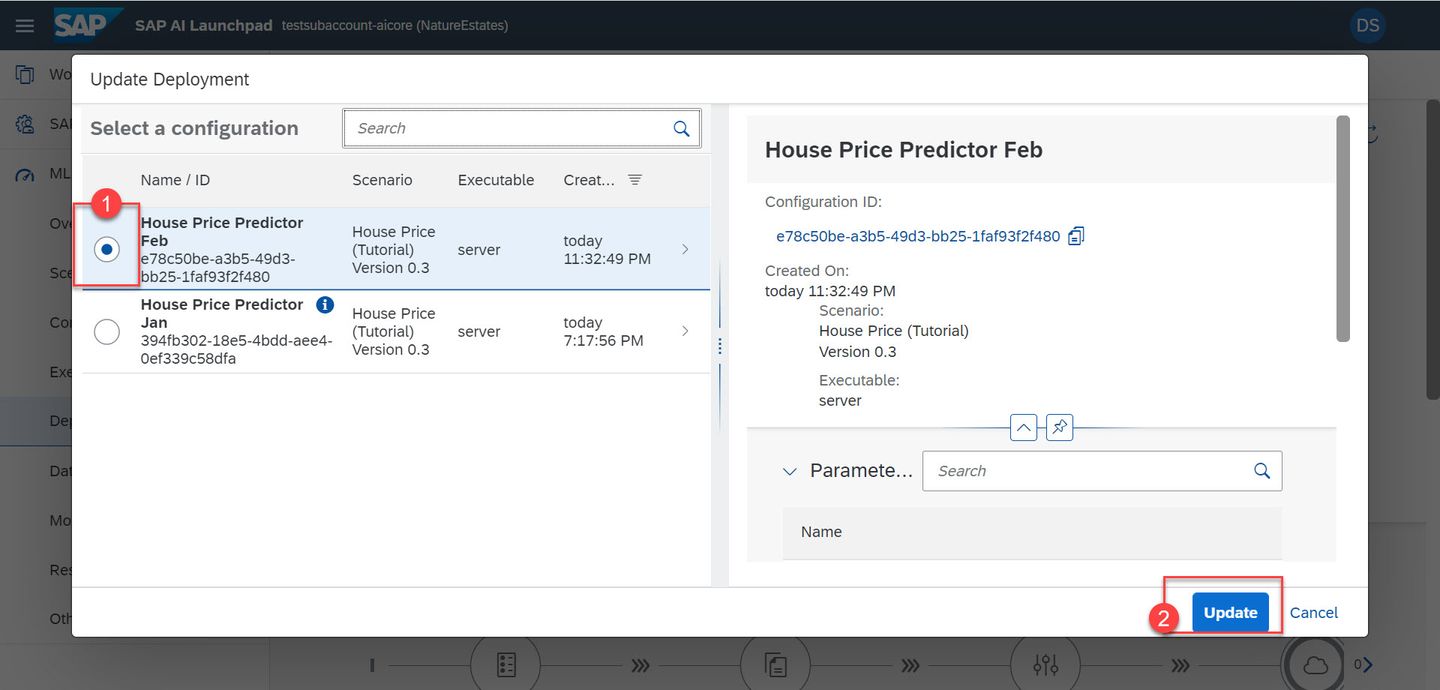Click today 7:17:56 PM created time
The height and width of the screenshot is (690, 1440).
[x=603, y=331]
